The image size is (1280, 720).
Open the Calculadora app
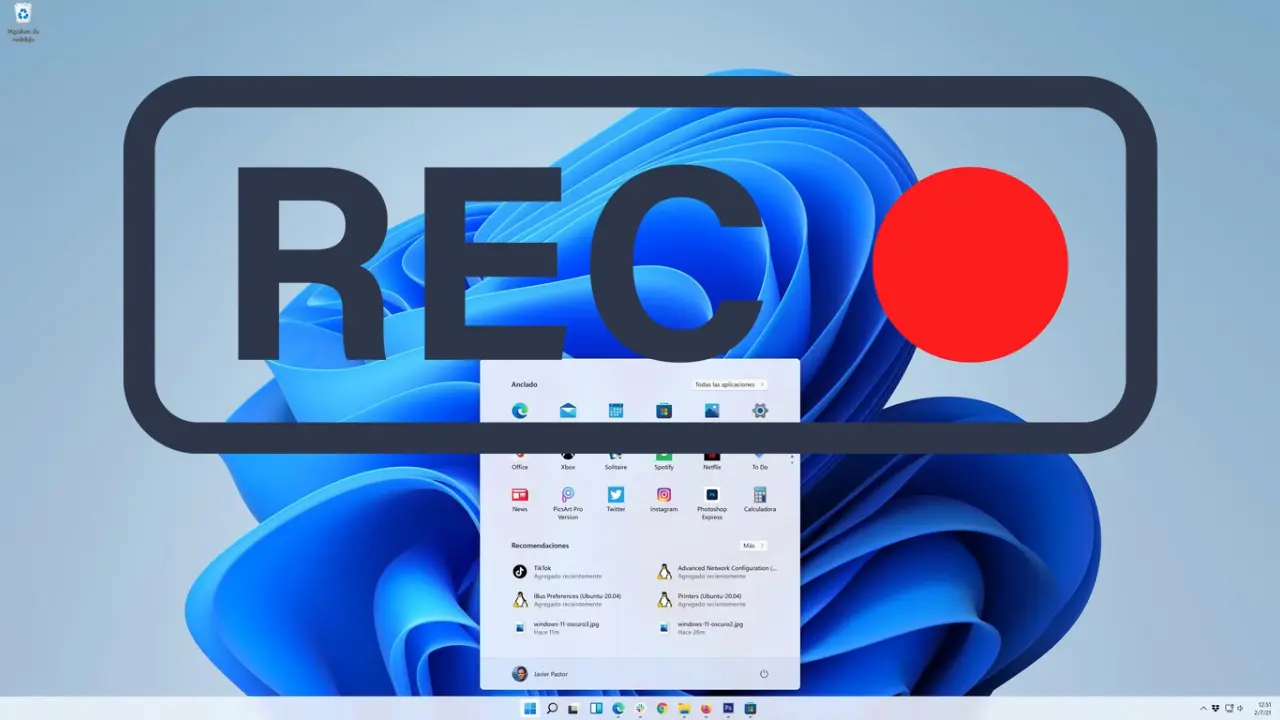[760, 495]
